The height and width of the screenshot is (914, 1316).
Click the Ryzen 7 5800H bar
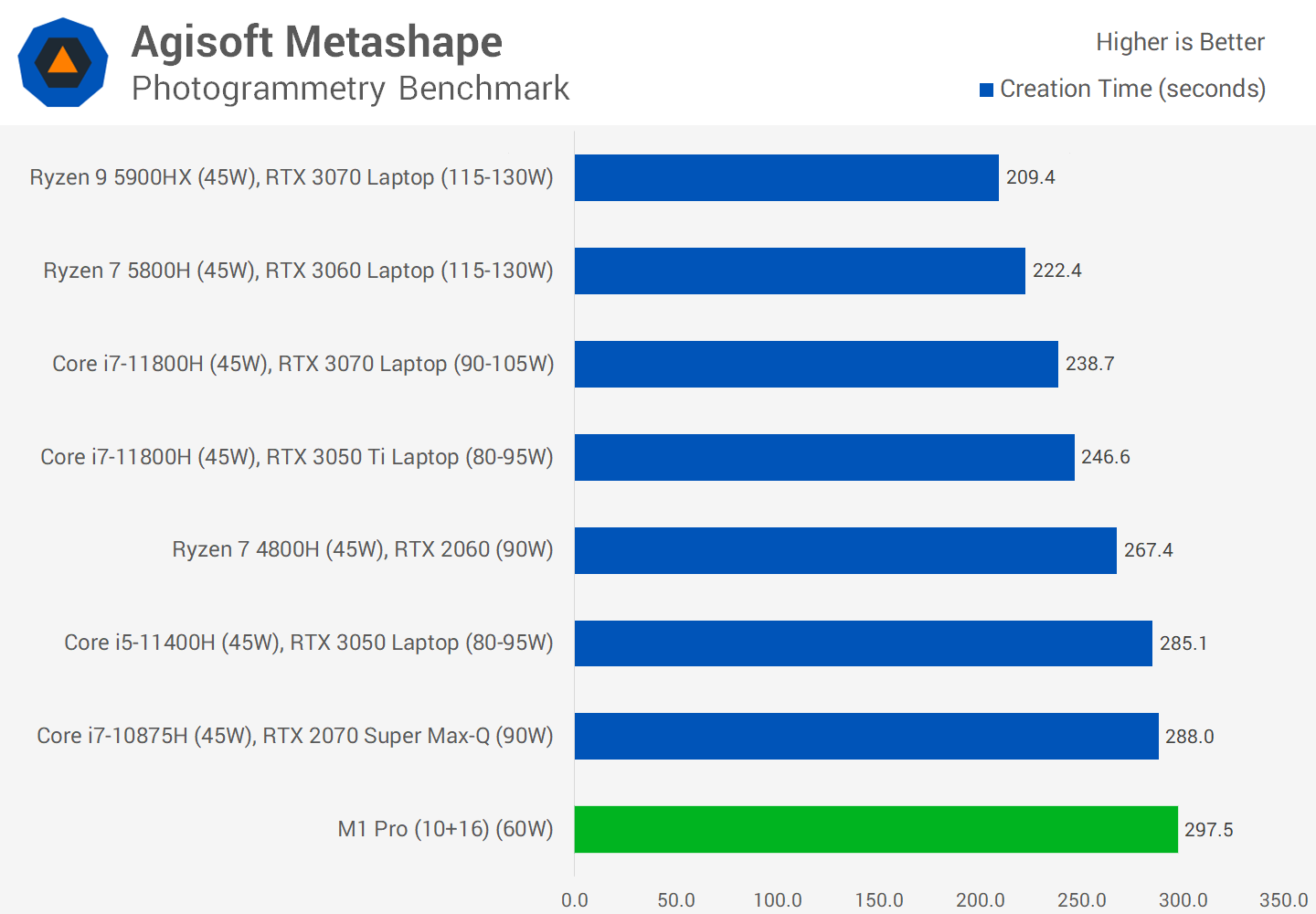800,271
